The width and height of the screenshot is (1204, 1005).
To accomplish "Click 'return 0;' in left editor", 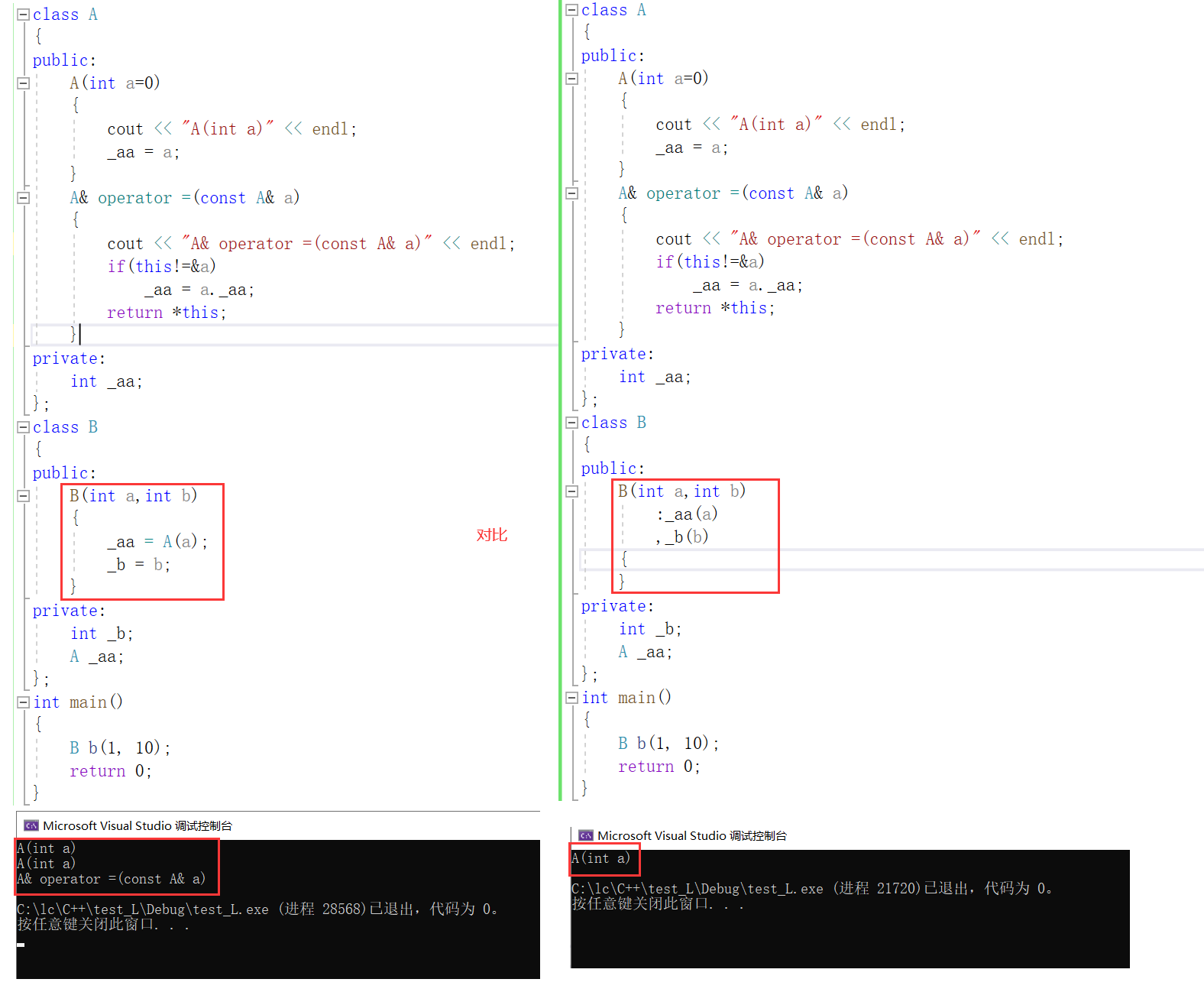I will (x=111, y=771).
